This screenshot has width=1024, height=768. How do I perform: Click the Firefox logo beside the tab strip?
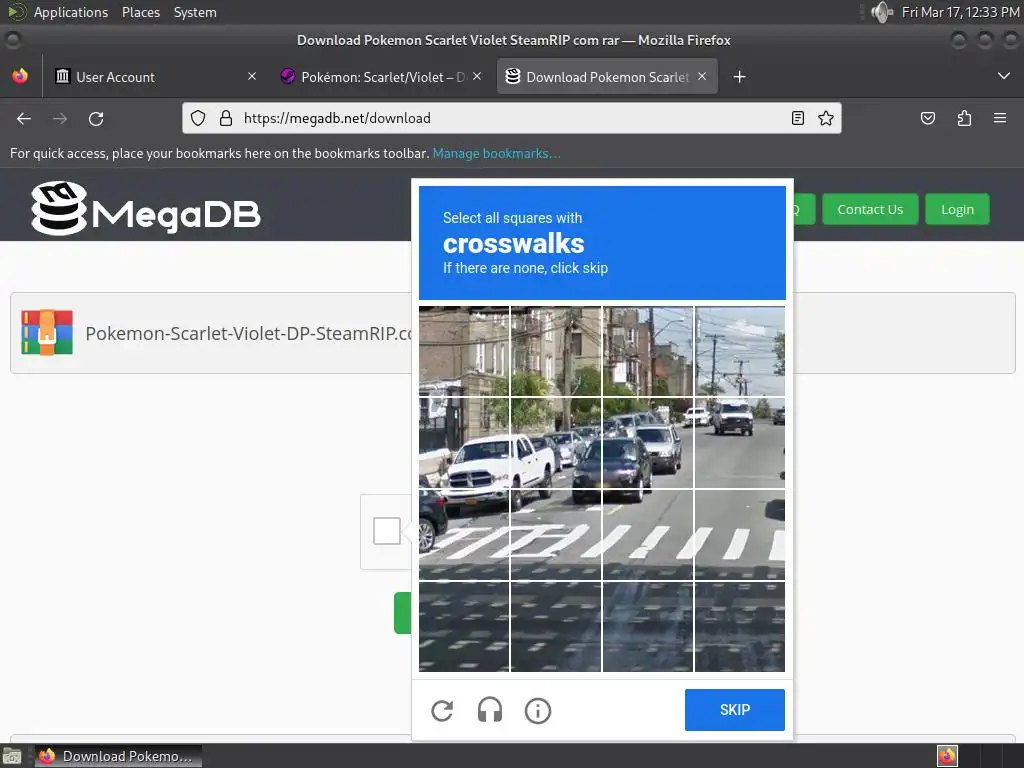(20, 76)
